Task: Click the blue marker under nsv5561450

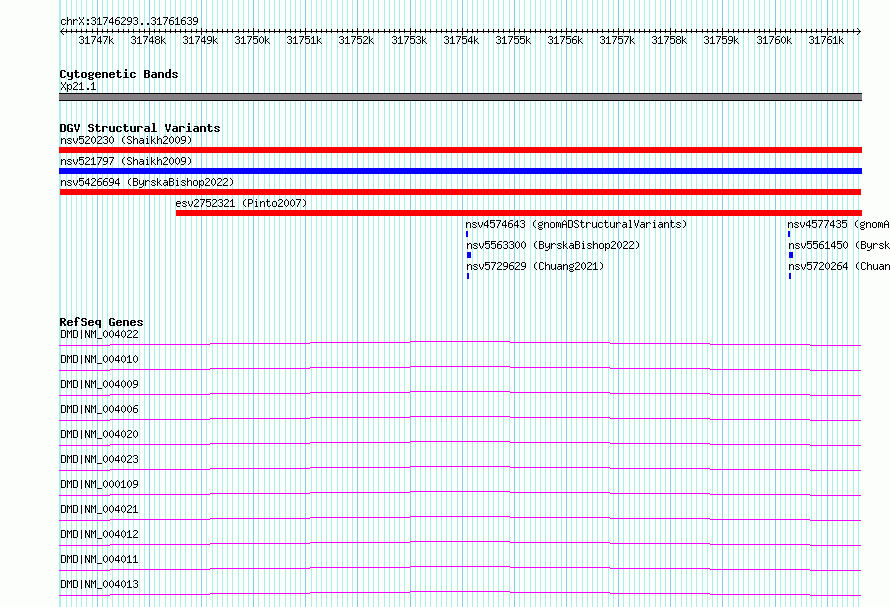Action: coord(791,255)
